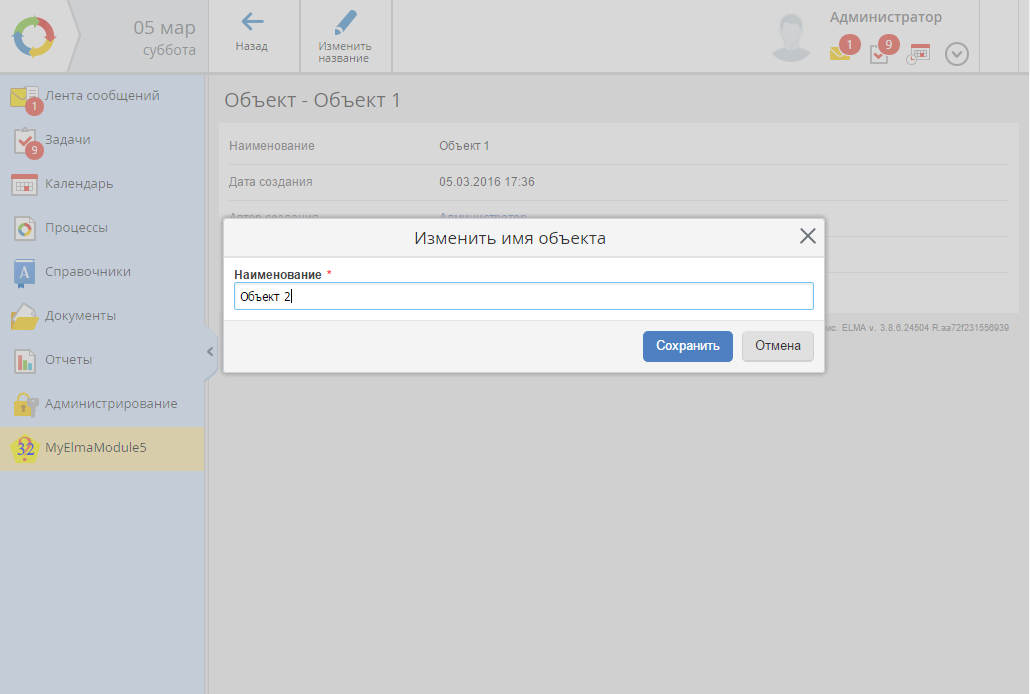
Task: Open the Календарь sidebar item
Action: pos(78,184)
